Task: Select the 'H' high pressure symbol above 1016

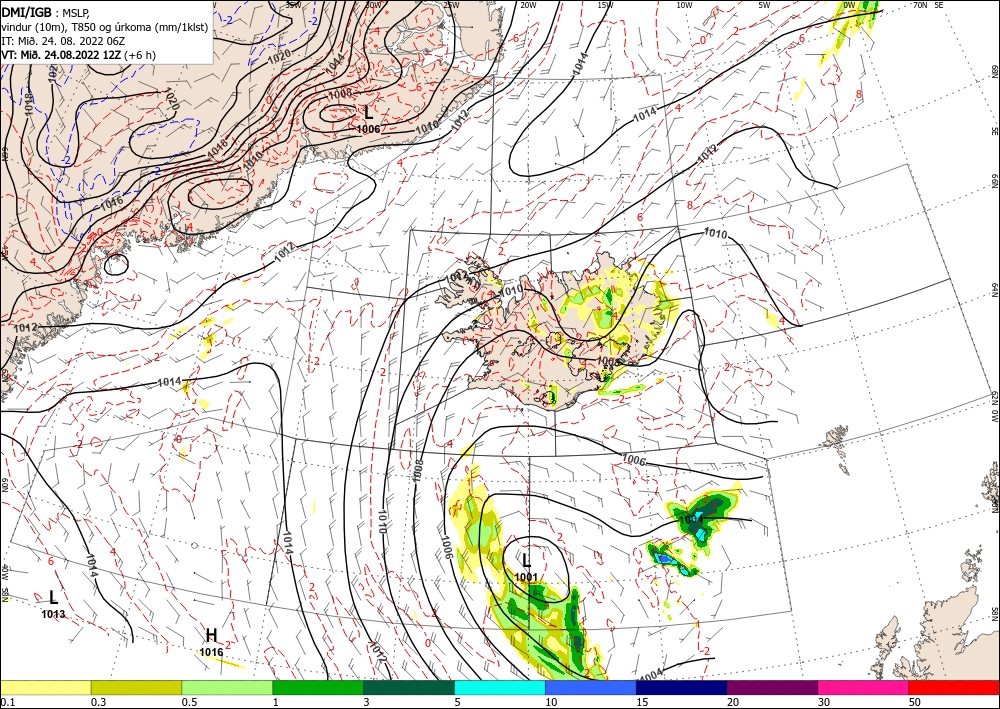Action: [211, 635]
